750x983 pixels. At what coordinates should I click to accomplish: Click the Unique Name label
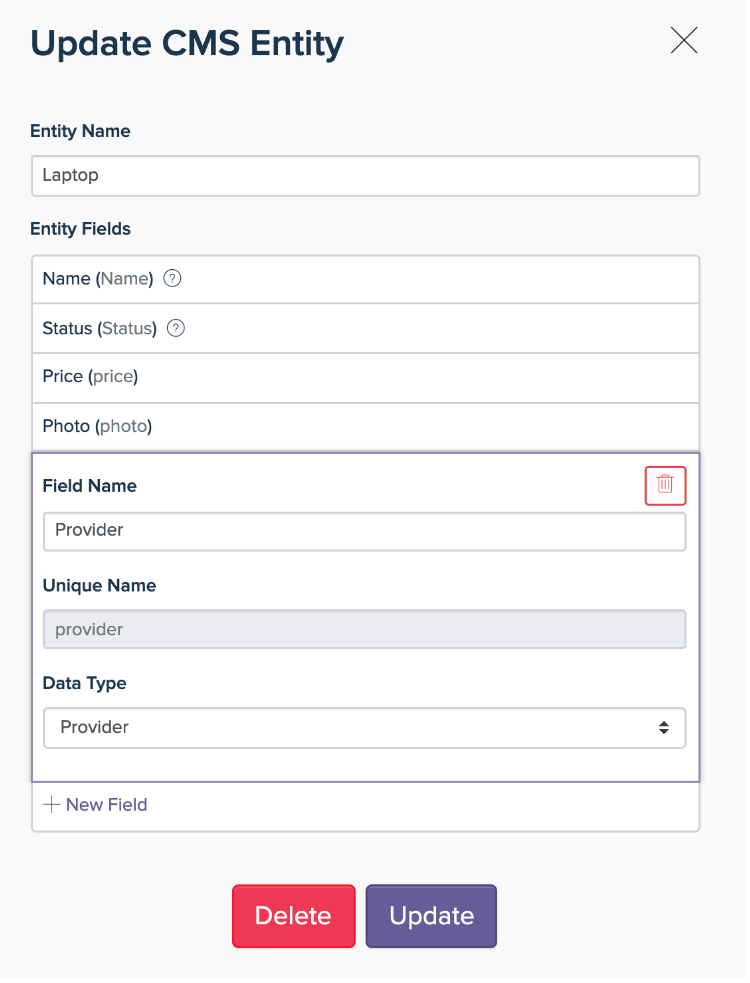click(x=99, y=585)
